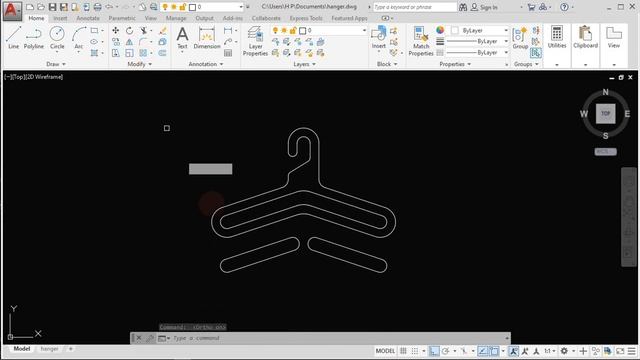This screenshot has height=360, width=640.
Task: Open the multiline Text tool
Action: coord(182,38)
